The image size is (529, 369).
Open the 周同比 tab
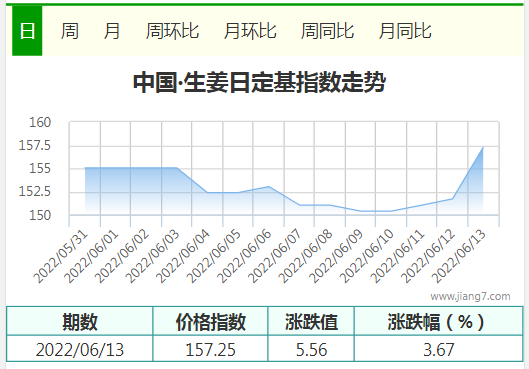327,31
